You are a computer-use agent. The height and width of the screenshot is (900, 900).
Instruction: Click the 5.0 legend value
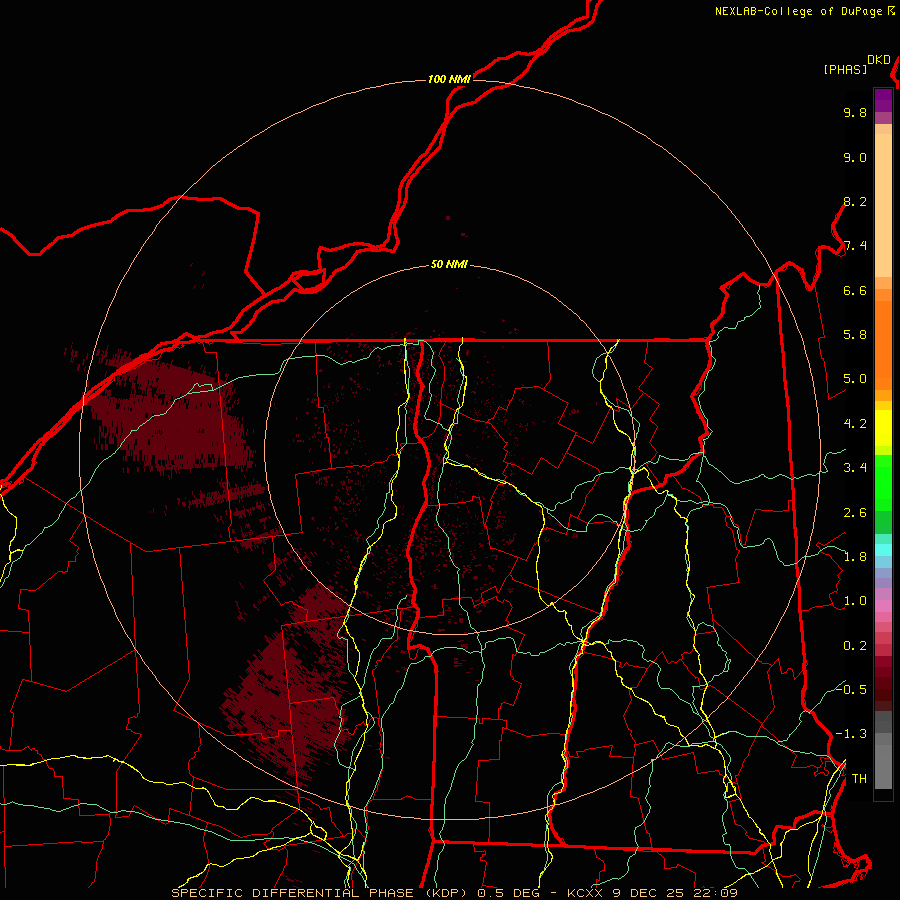tap(855, 379)
